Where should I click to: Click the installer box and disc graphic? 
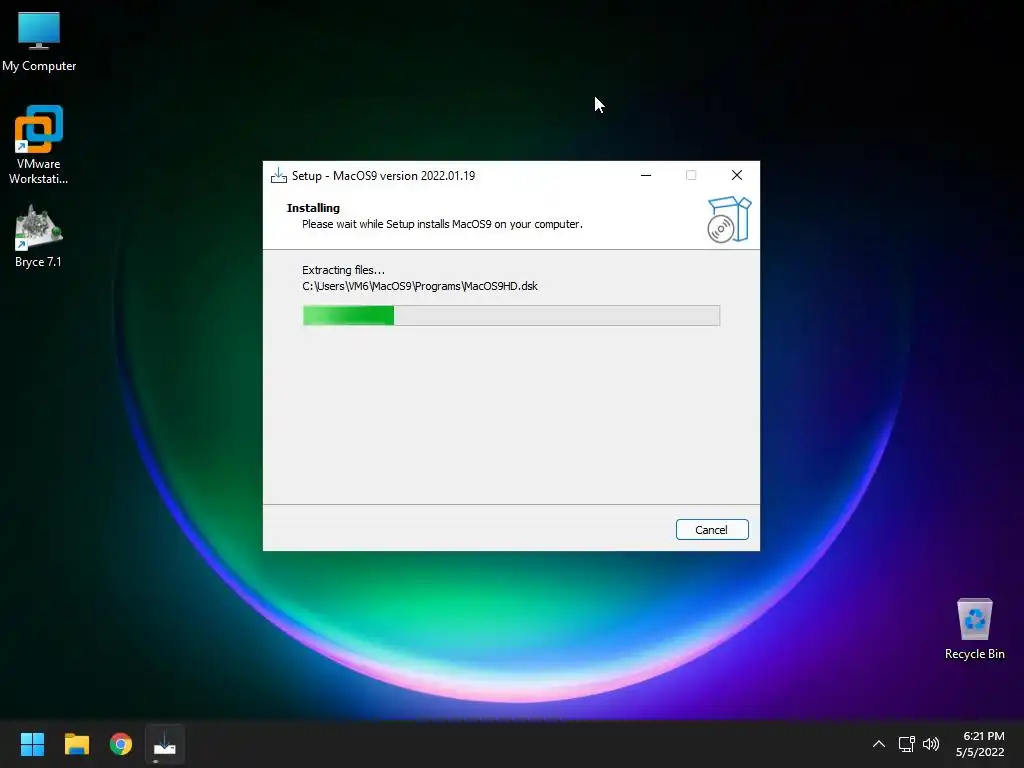729,219
